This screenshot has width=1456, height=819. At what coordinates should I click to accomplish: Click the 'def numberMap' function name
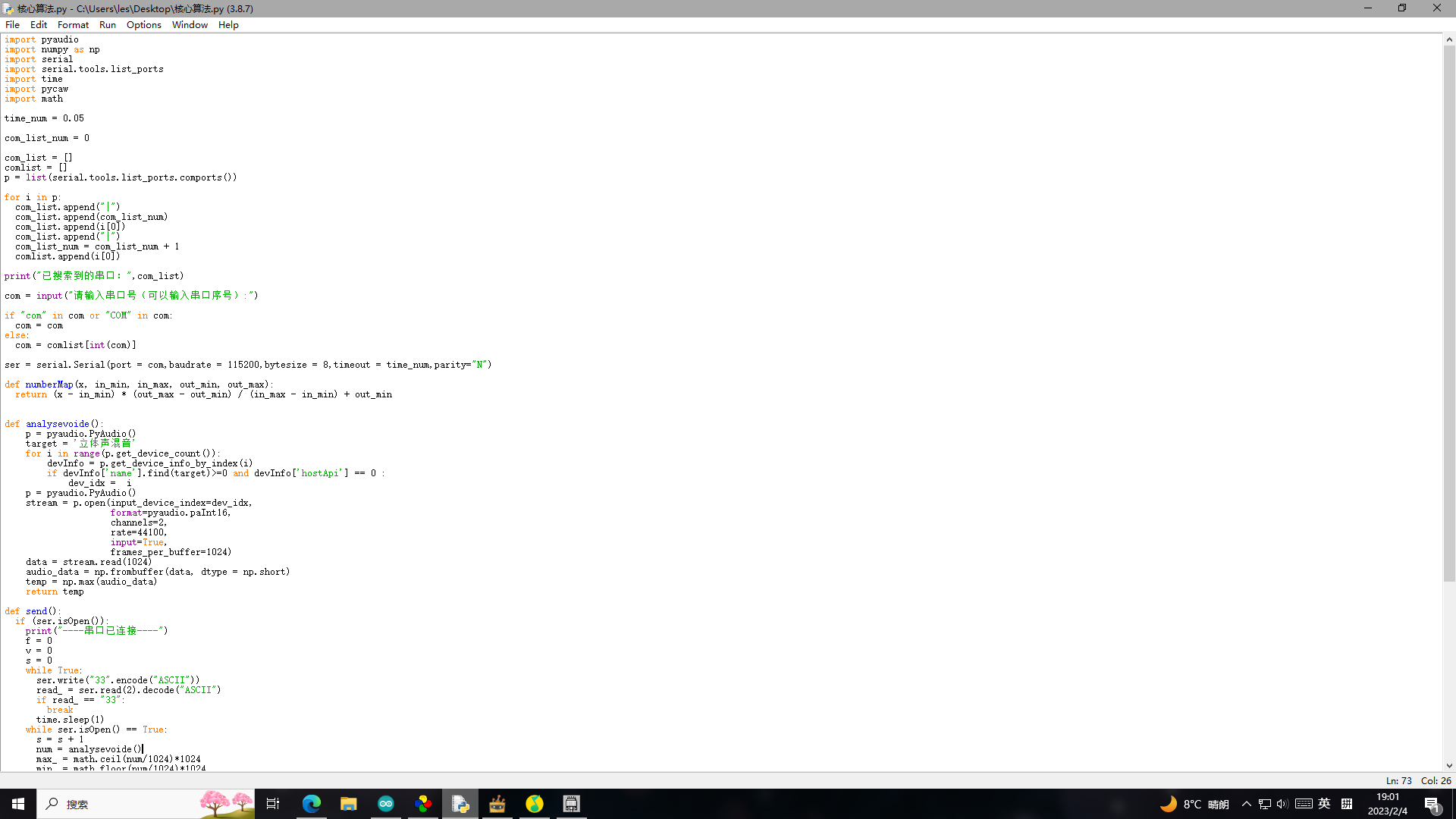[49, 384]
